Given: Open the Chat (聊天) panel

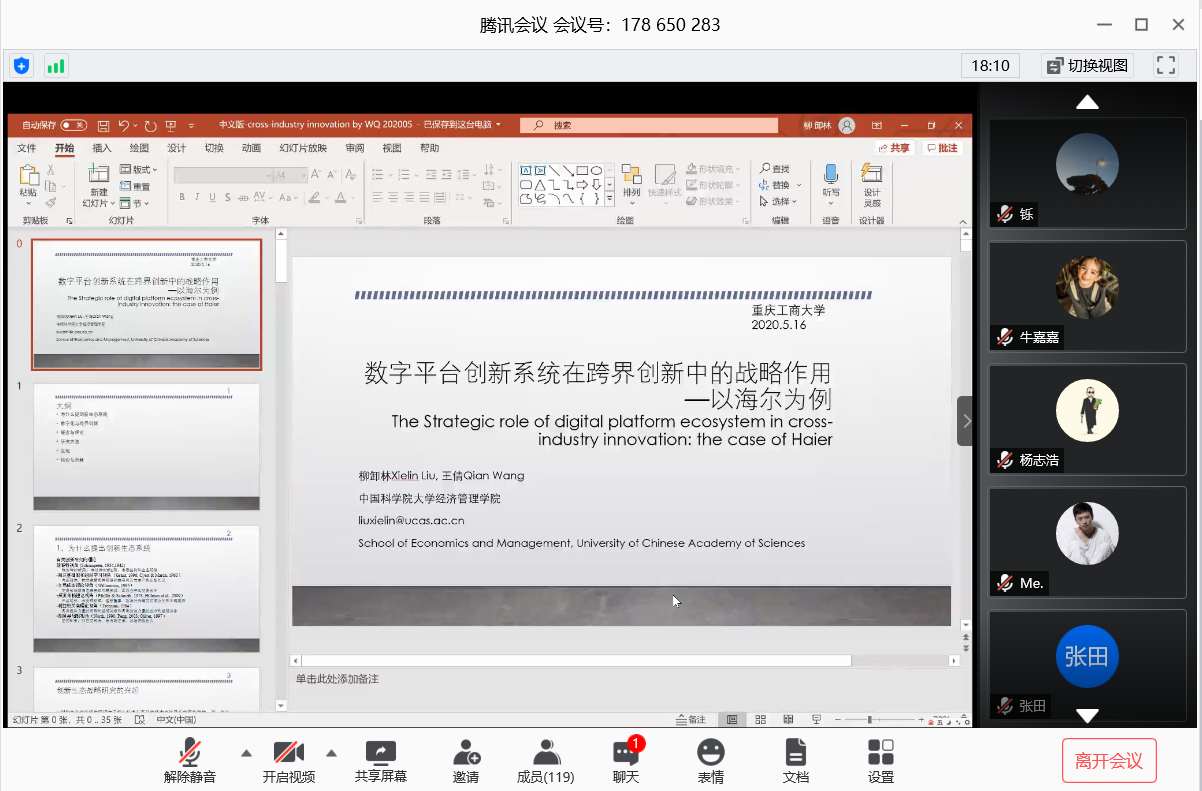Looking at the screenshot, I should click(x=626, y=753).
